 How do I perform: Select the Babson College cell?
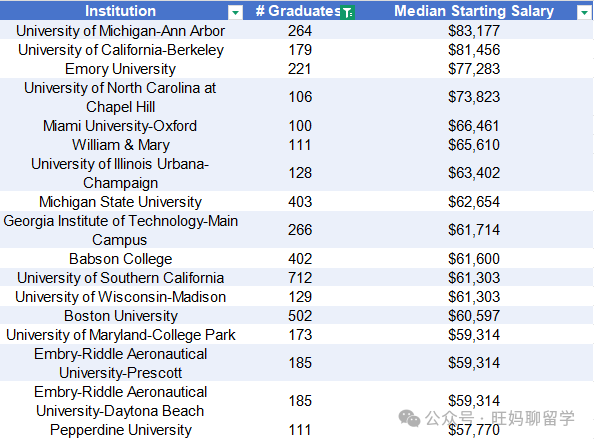coord(120,259)
